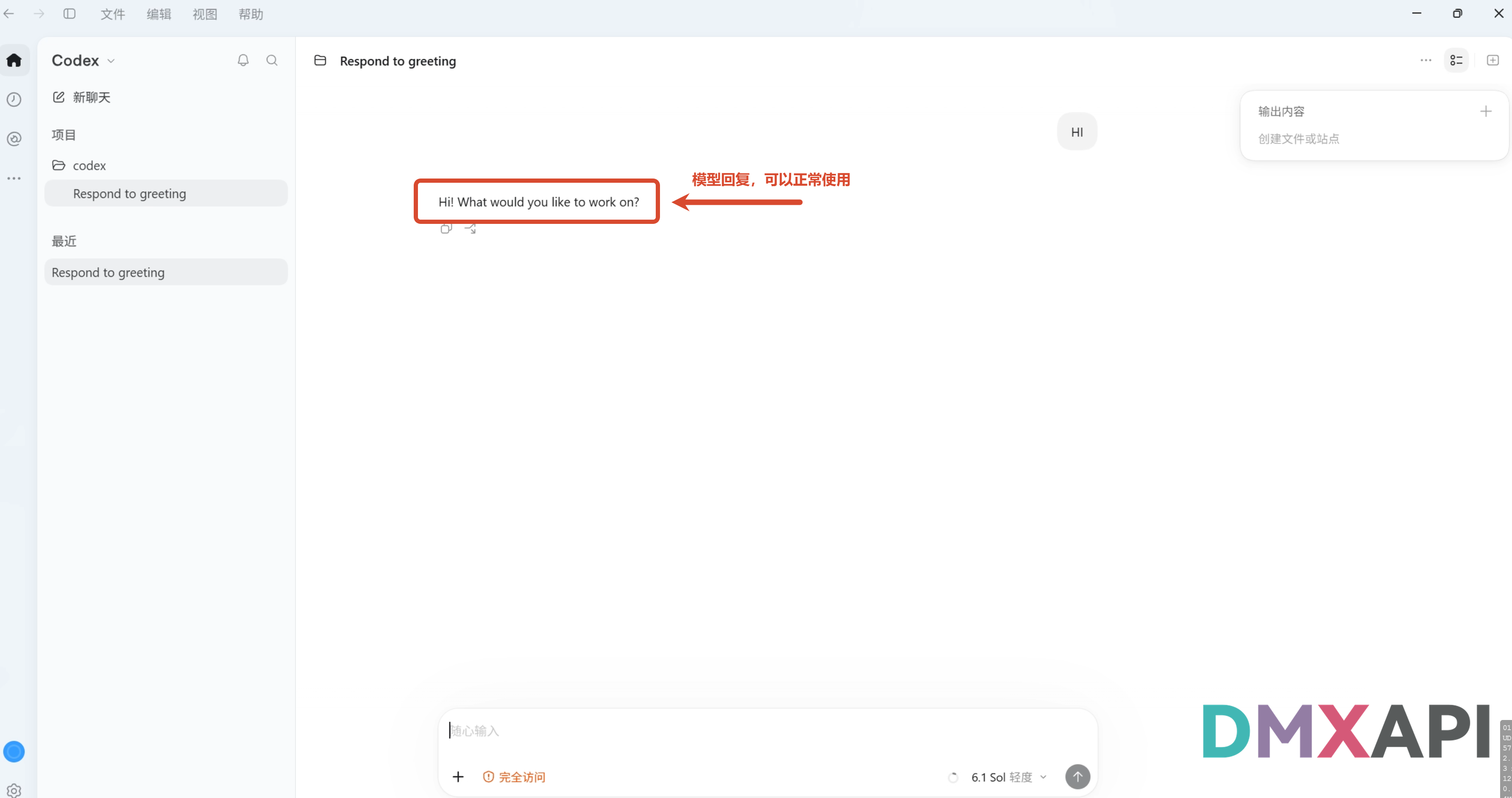The width and height of the screenshot is (1512, 798).
Task: Fork the reply with branch arrow icon
Action: pyautogui.click(x=470, y=229)
